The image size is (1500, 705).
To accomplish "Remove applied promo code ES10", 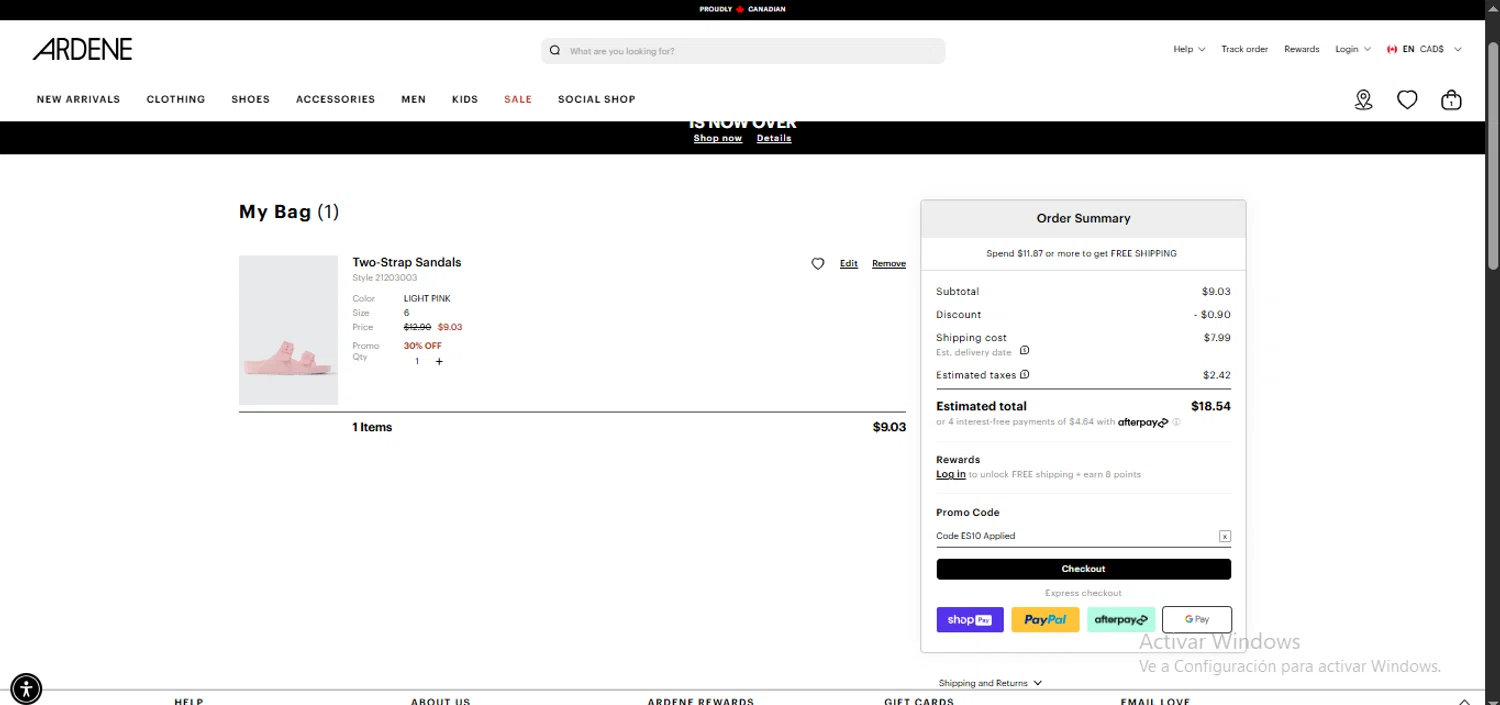I will click(1225, 537).
